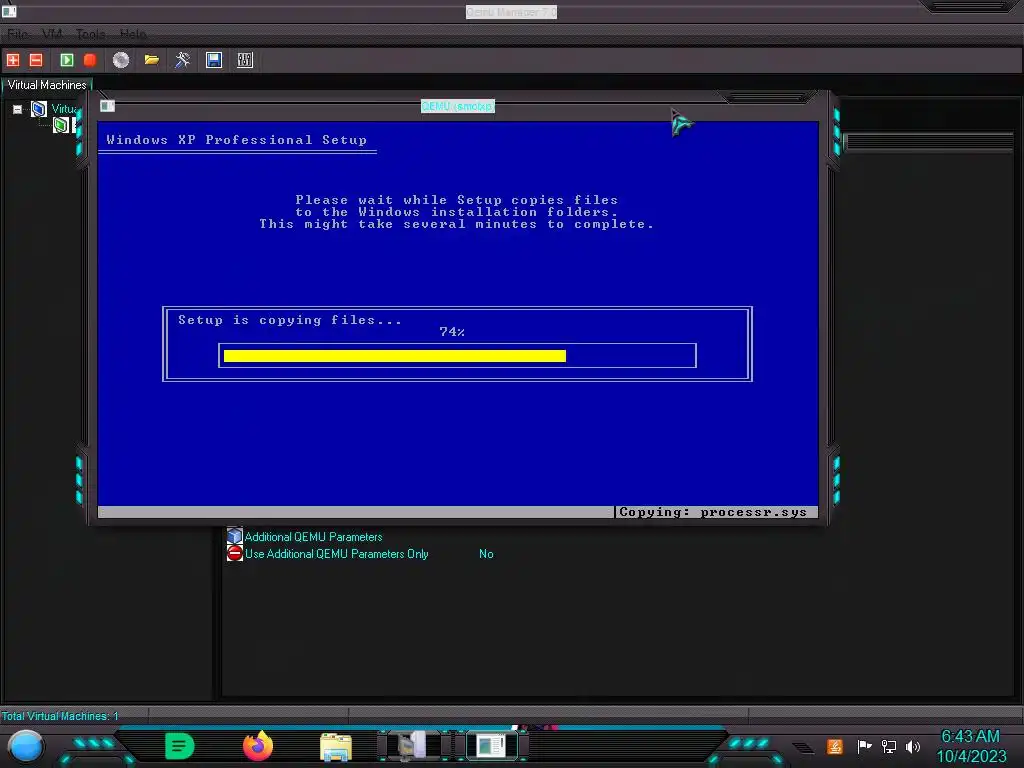Open the VM menu
This screenshot has width=1024, height=768.
tap(52, 34)
